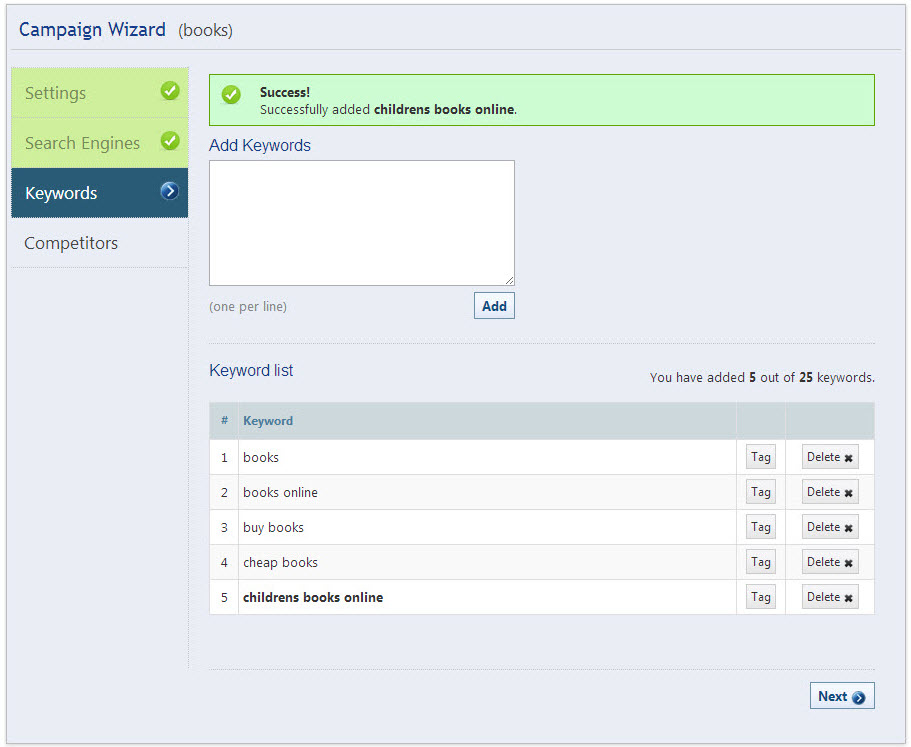Tag the 'books' keyword
911x747 pixels.
(x=761, y=457)
